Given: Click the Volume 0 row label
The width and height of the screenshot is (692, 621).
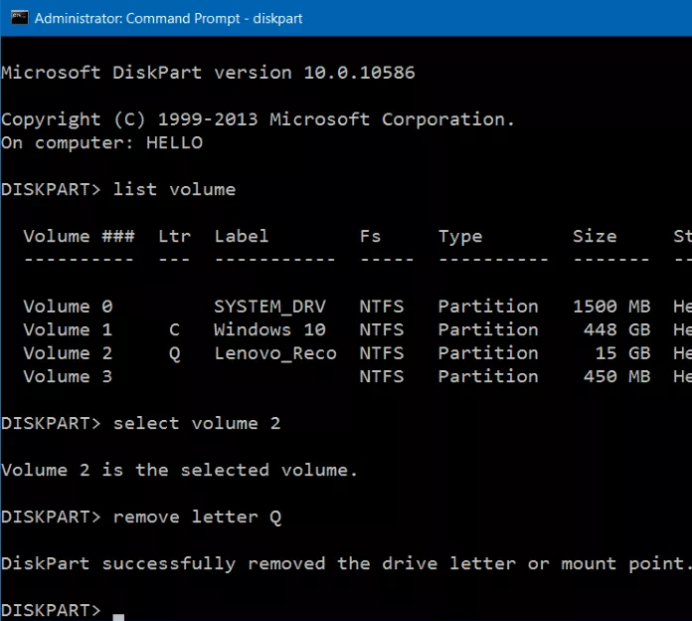Looking at the screenshot, I should pyautogui.click(x=68, y=306).
